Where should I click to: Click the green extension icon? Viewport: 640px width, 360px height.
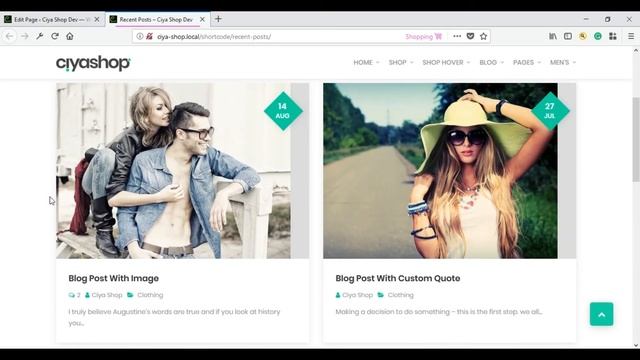[598, 36]
